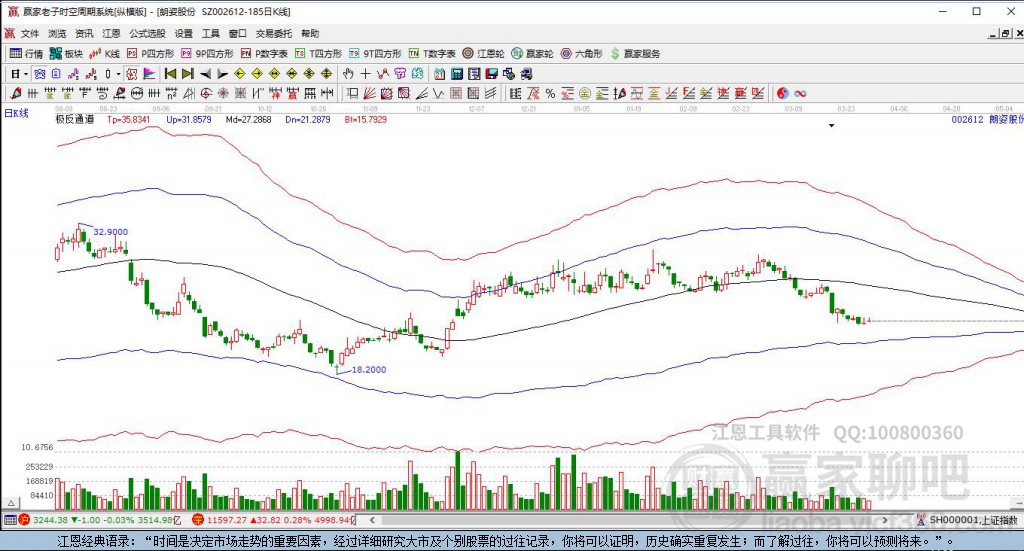The width and height of the screenshot is (1024, 551).
Task: Click the yin-yang sphere icon
Action: [782, 93]
